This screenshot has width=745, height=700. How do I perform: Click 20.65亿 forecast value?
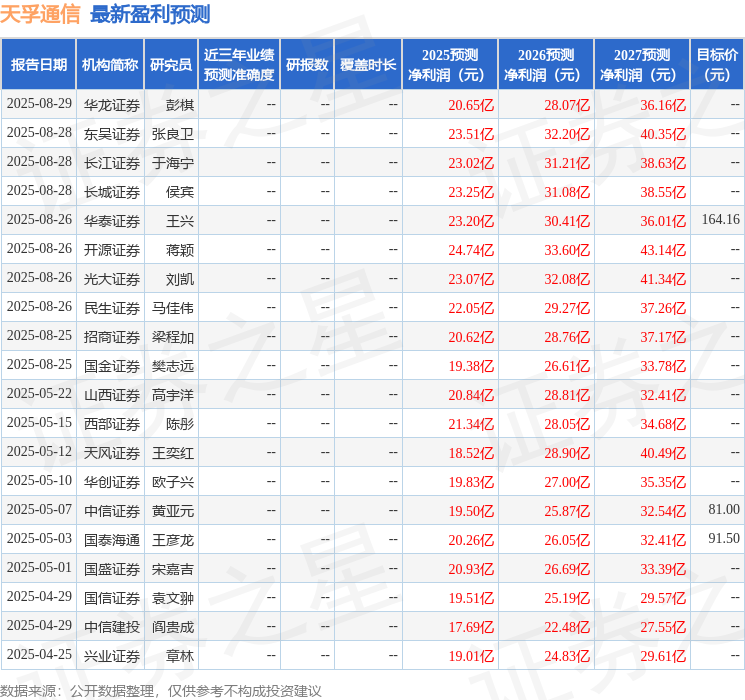point(471,105)
